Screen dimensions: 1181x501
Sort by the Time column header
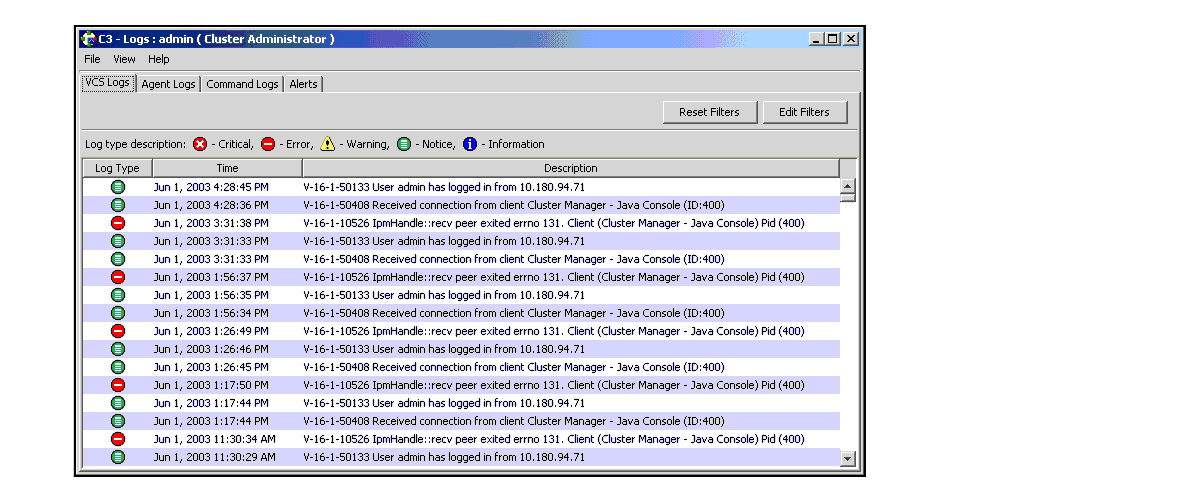pyautogui.click(x=227, y=168)
